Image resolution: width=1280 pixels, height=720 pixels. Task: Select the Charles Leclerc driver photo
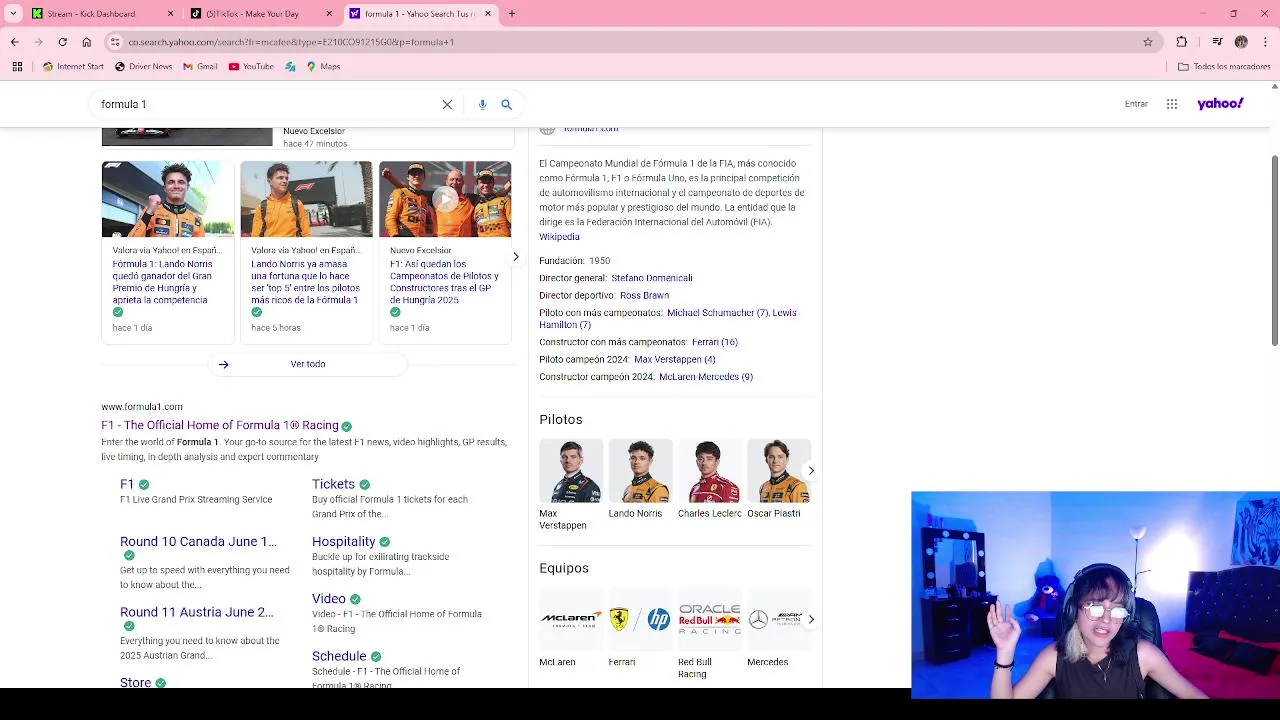click(x=709, y=471)
